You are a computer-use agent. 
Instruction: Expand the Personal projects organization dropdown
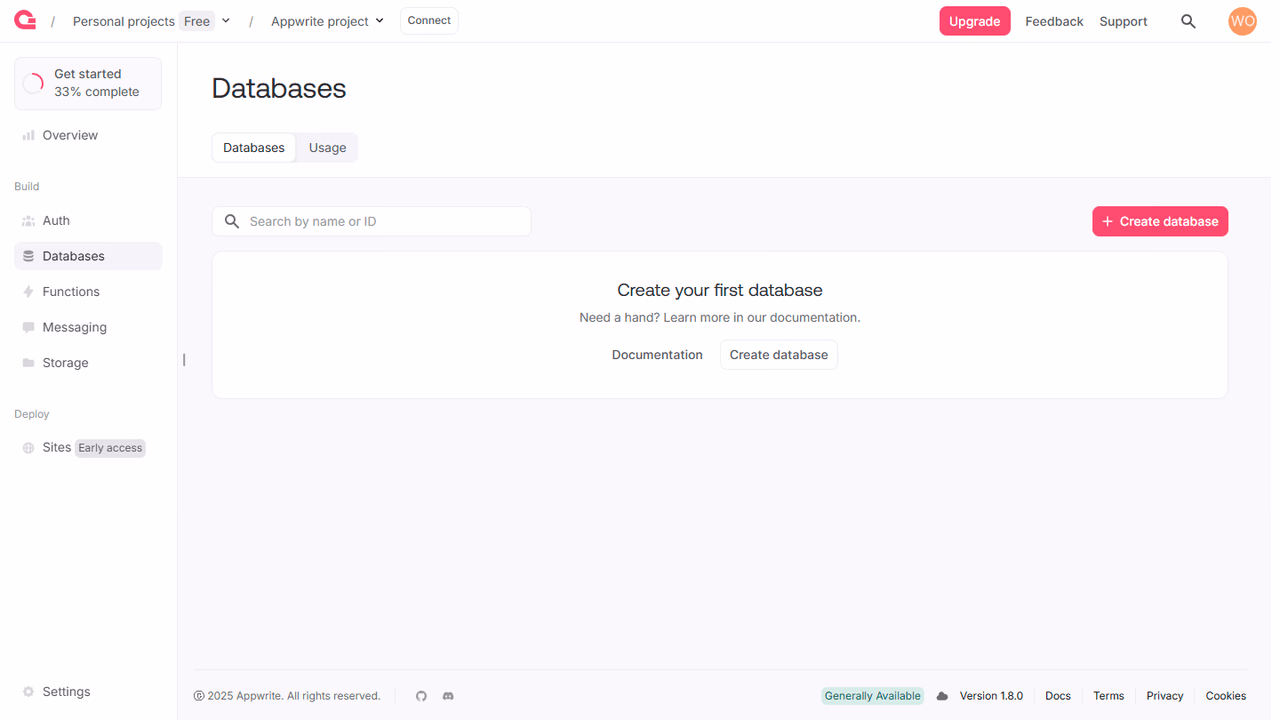[226, 21]
